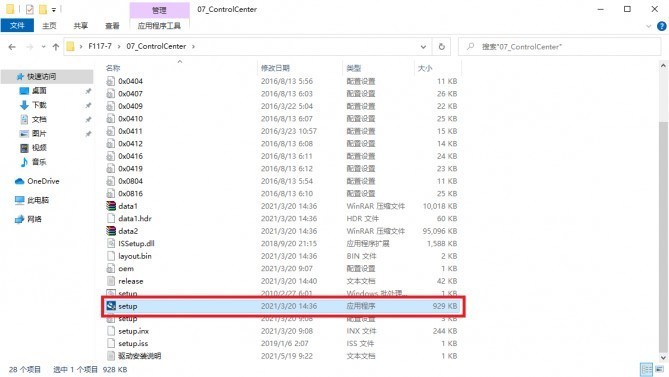Open the 应用程序工具 ribbon tab

coord(159,26)
